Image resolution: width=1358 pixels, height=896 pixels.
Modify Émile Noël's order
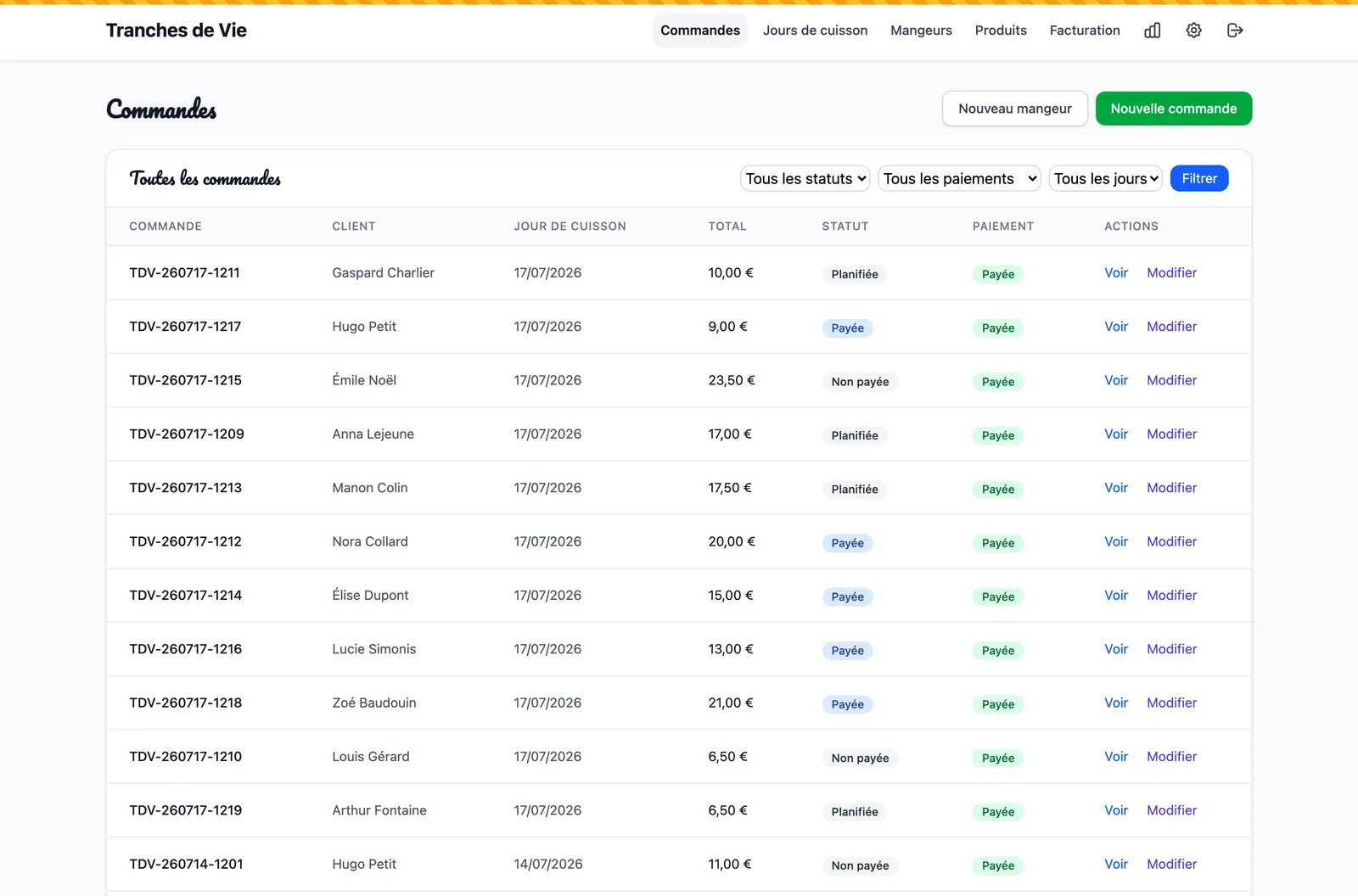tap(1171, 380)
